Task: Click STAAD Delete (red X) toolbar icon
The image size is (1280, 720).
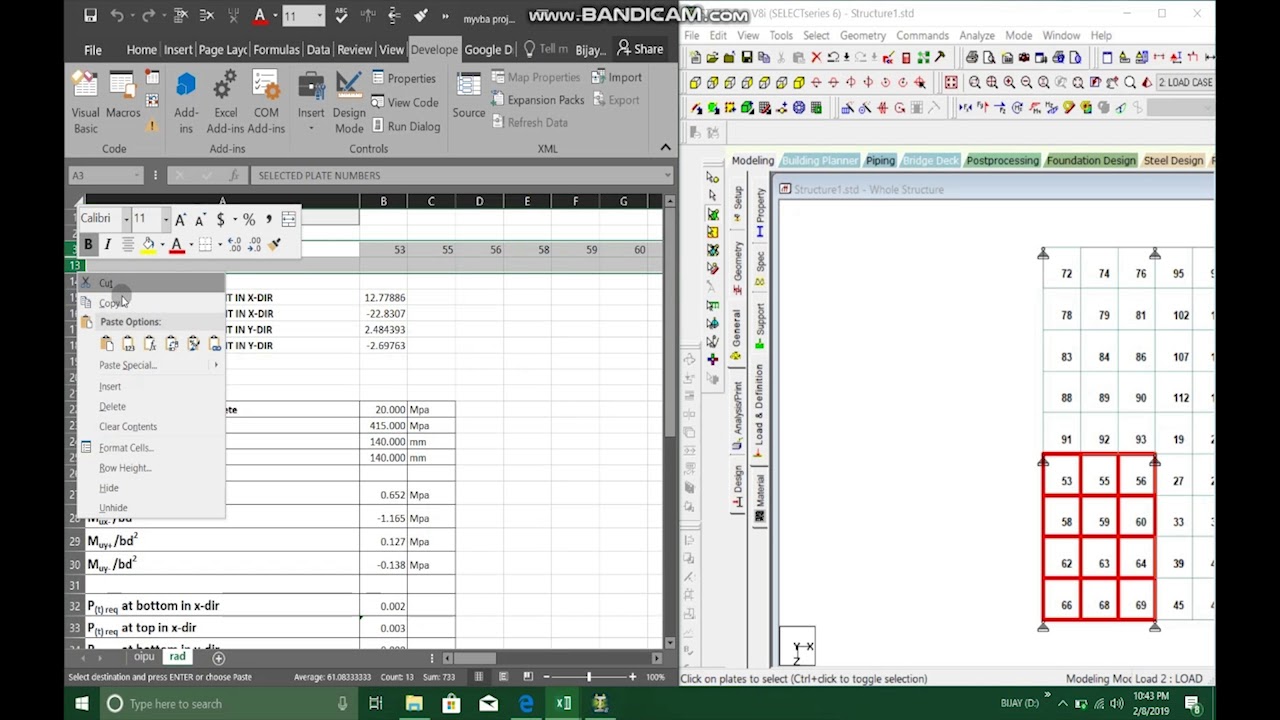Action: click(816, 58)
